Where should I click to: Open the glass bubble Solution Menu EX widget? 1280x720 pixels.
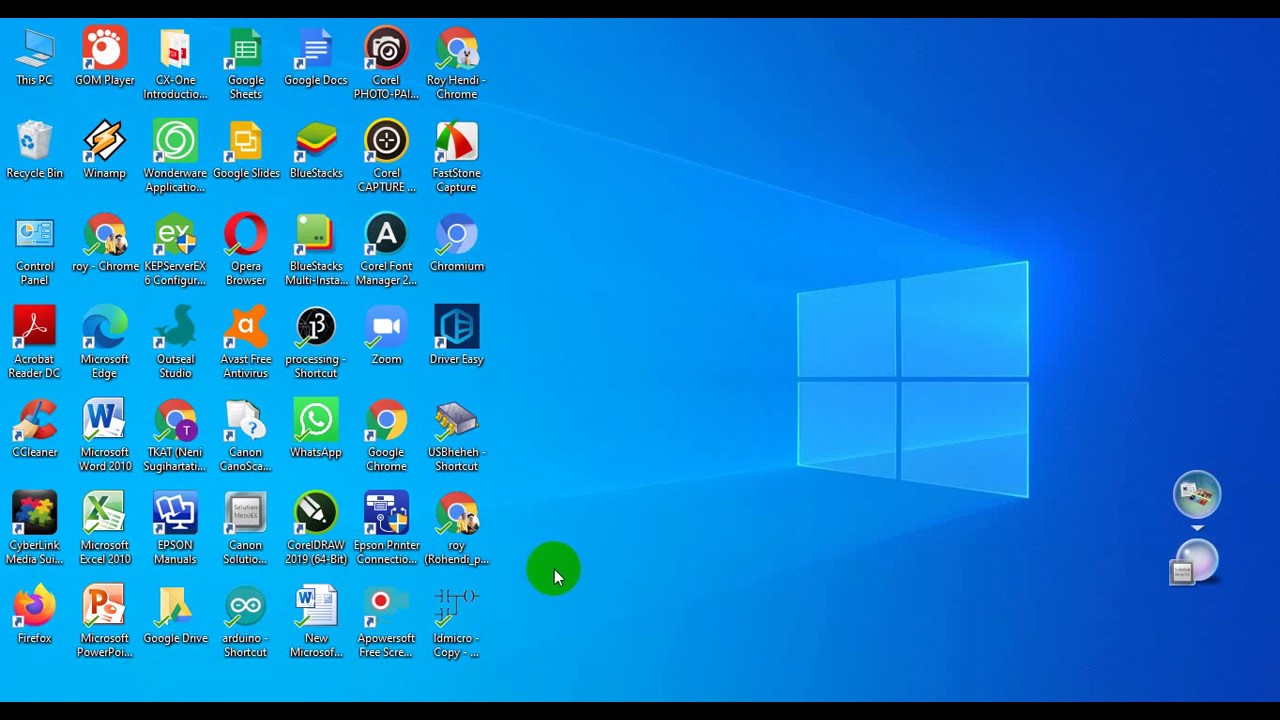[x=1195, y=563]
